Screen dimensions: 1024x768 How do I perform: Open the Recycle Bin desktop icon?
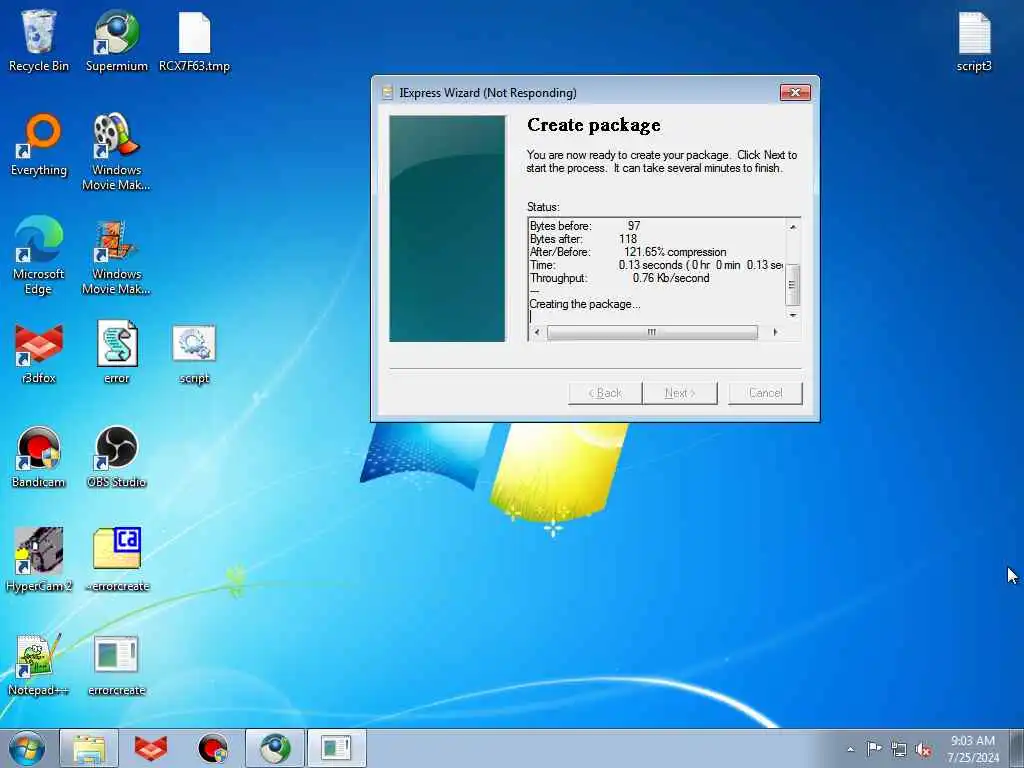[39, 40]
